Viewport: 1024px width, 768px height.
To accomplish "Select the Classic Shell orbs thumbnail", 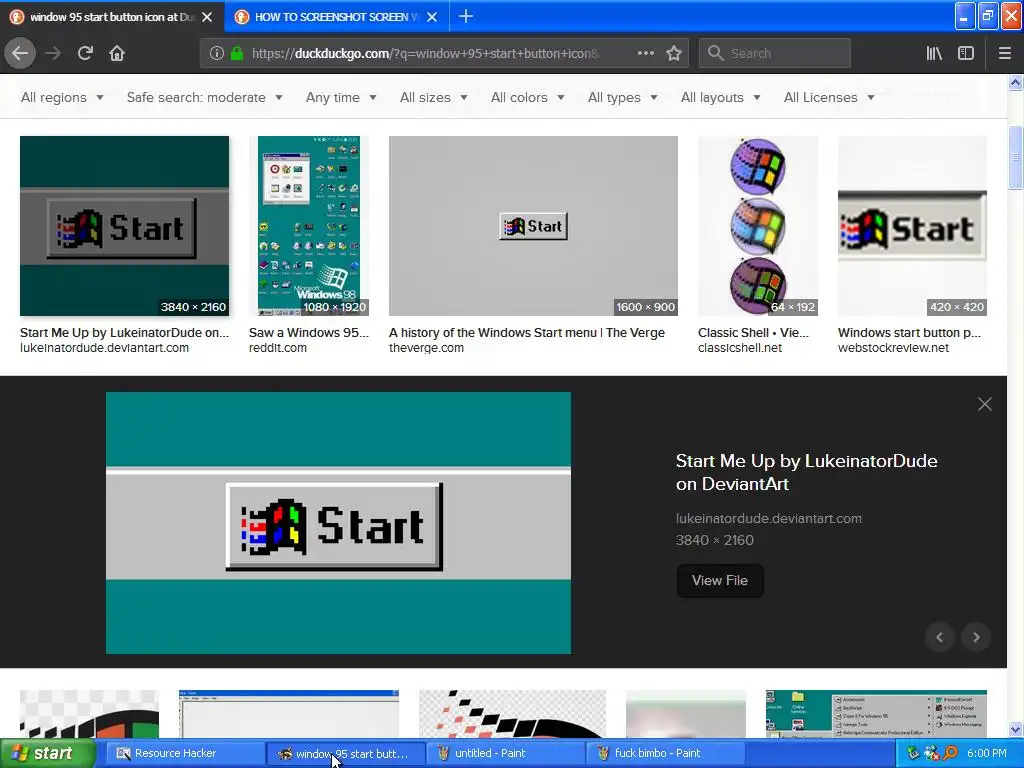I will tap(758, 226).
